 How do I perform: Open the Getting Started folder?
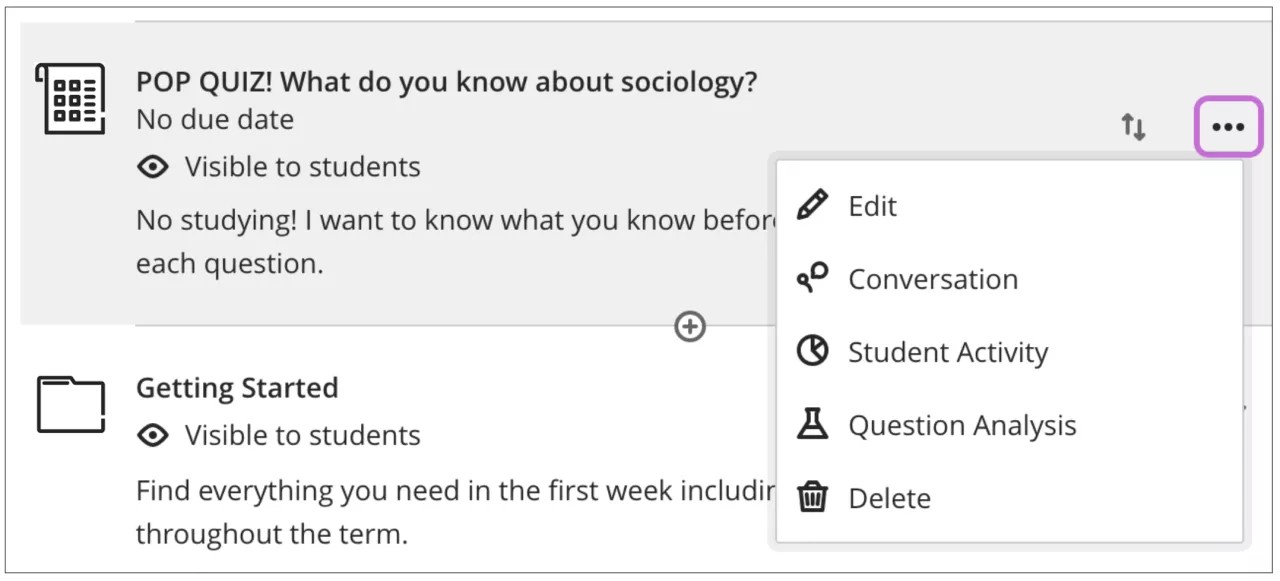point(236,387)
